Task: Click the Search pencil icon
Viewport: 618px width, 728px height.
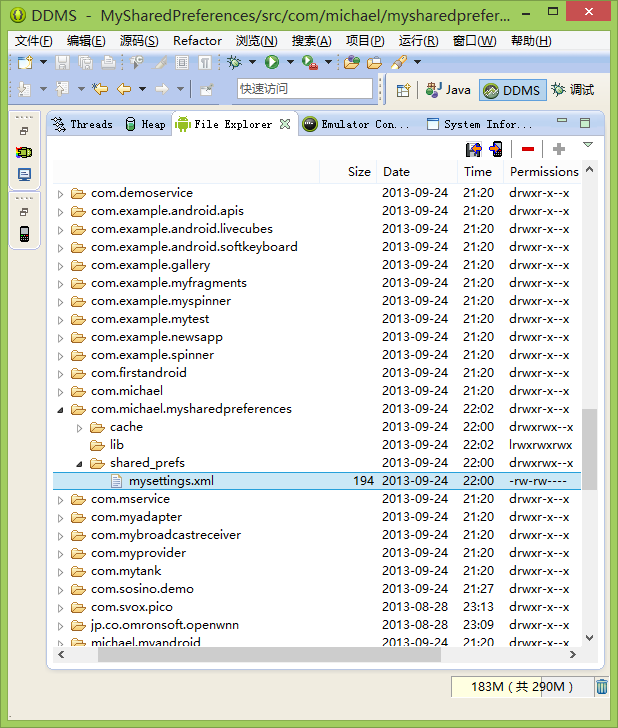Action: 399,62
